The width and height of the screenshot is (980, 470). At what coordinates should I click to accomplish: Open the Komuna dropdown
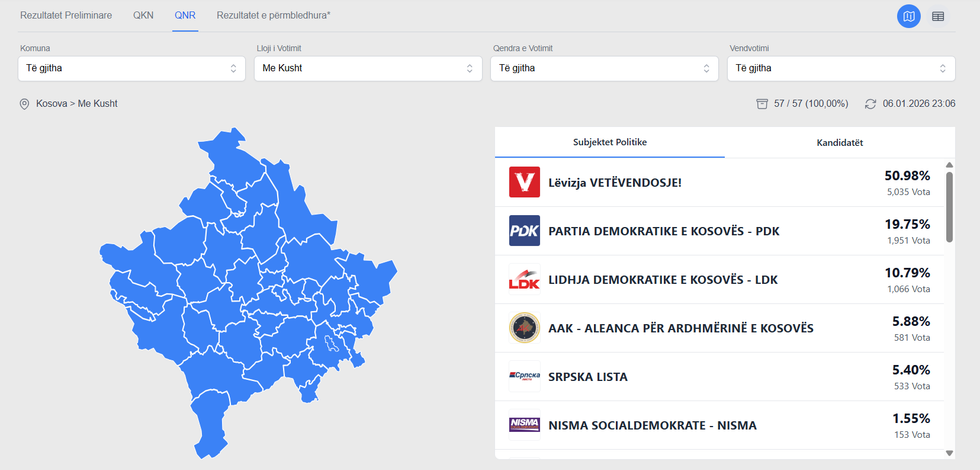(x=131, y=68)
